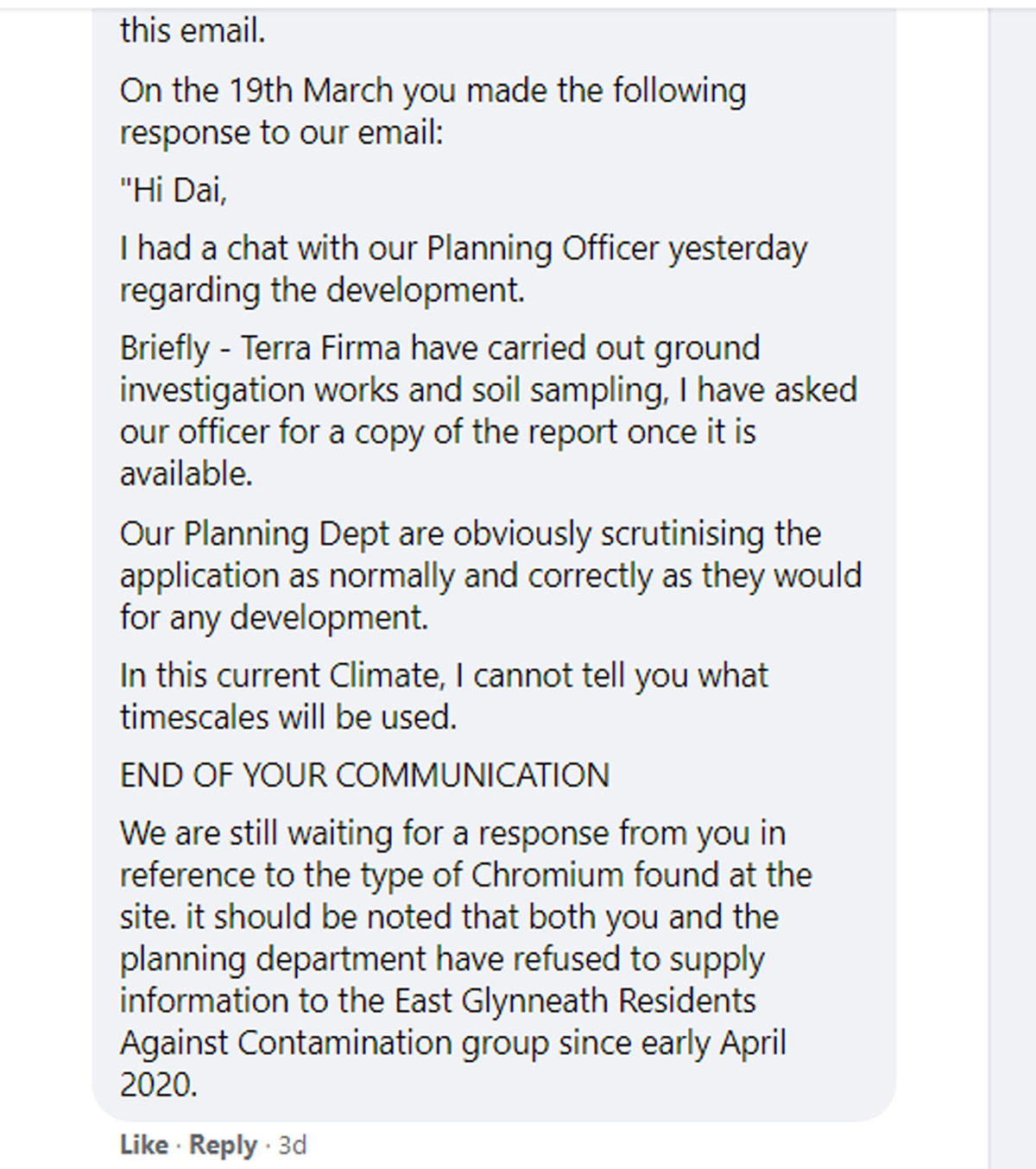Click the words "Planning Officer yesterday"
The height and width of the screenshot is (1169, 1036).
617,249
